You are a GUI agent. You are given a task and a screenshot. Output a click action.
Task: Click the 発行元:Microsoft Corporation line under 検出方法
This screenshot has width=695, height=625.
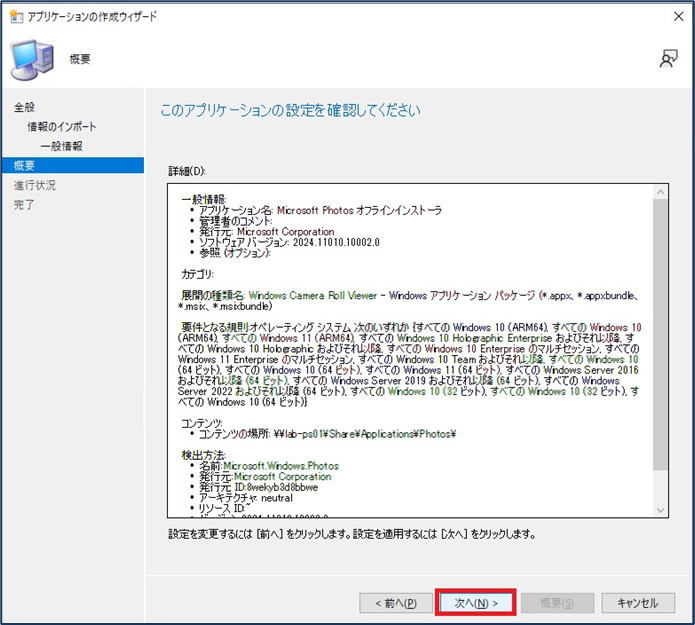point(265,477)
